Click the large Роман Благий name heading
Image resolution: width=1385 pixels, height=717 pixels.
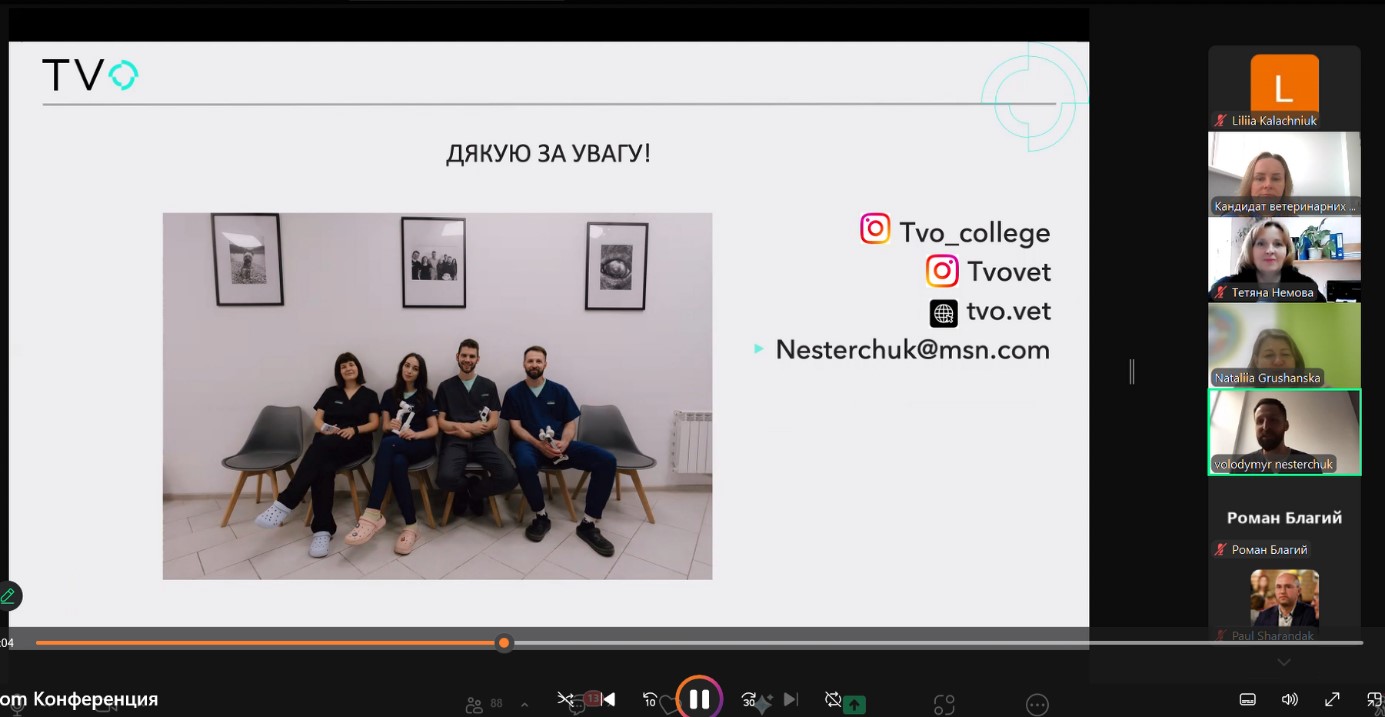(1284, 518)
